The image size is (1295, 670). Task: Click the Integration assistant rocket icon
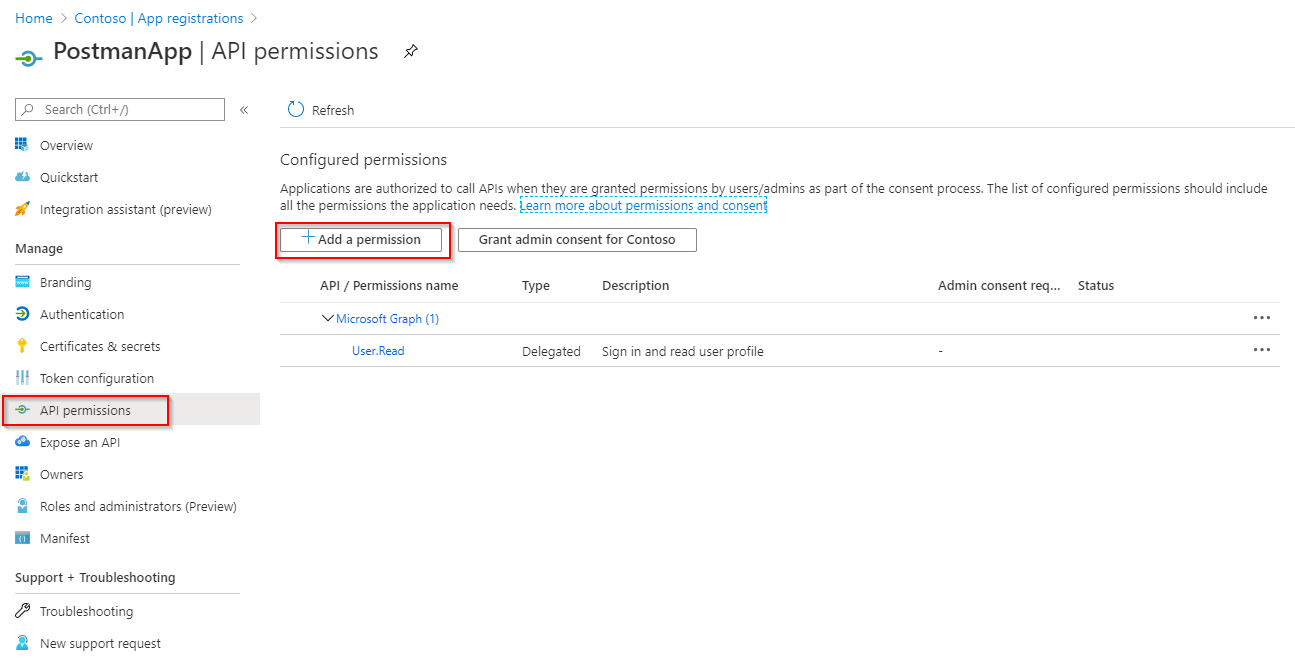(x=22, y=209)
